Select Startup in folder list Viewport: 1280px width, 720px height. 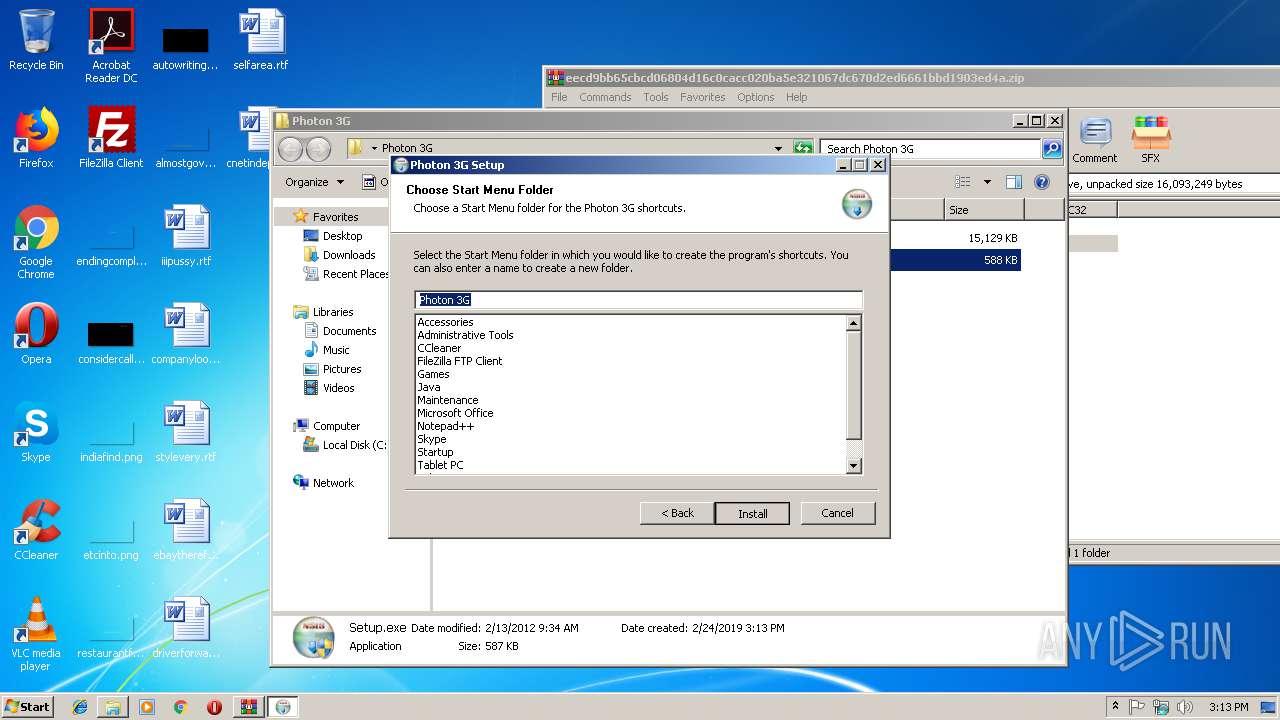pyautogui.click(x=435, y=452)
